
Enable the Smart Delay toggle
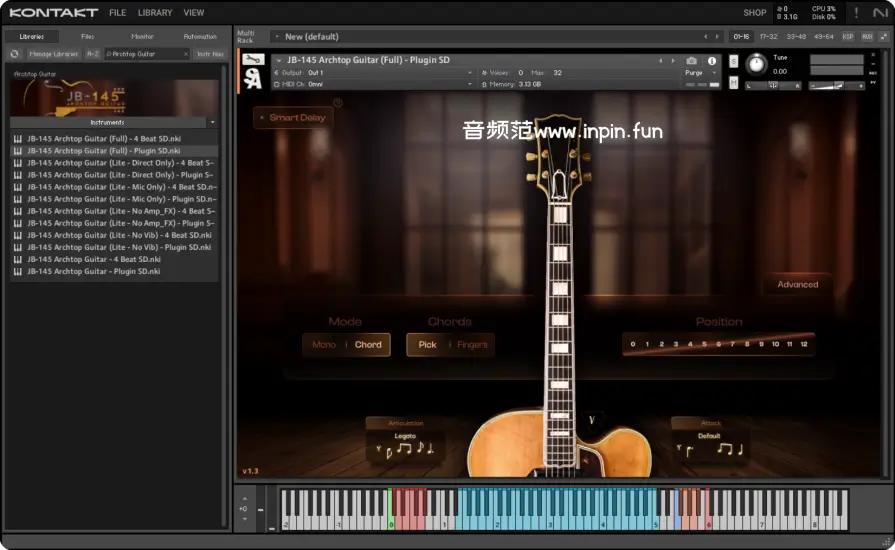(x=262, y=118)
